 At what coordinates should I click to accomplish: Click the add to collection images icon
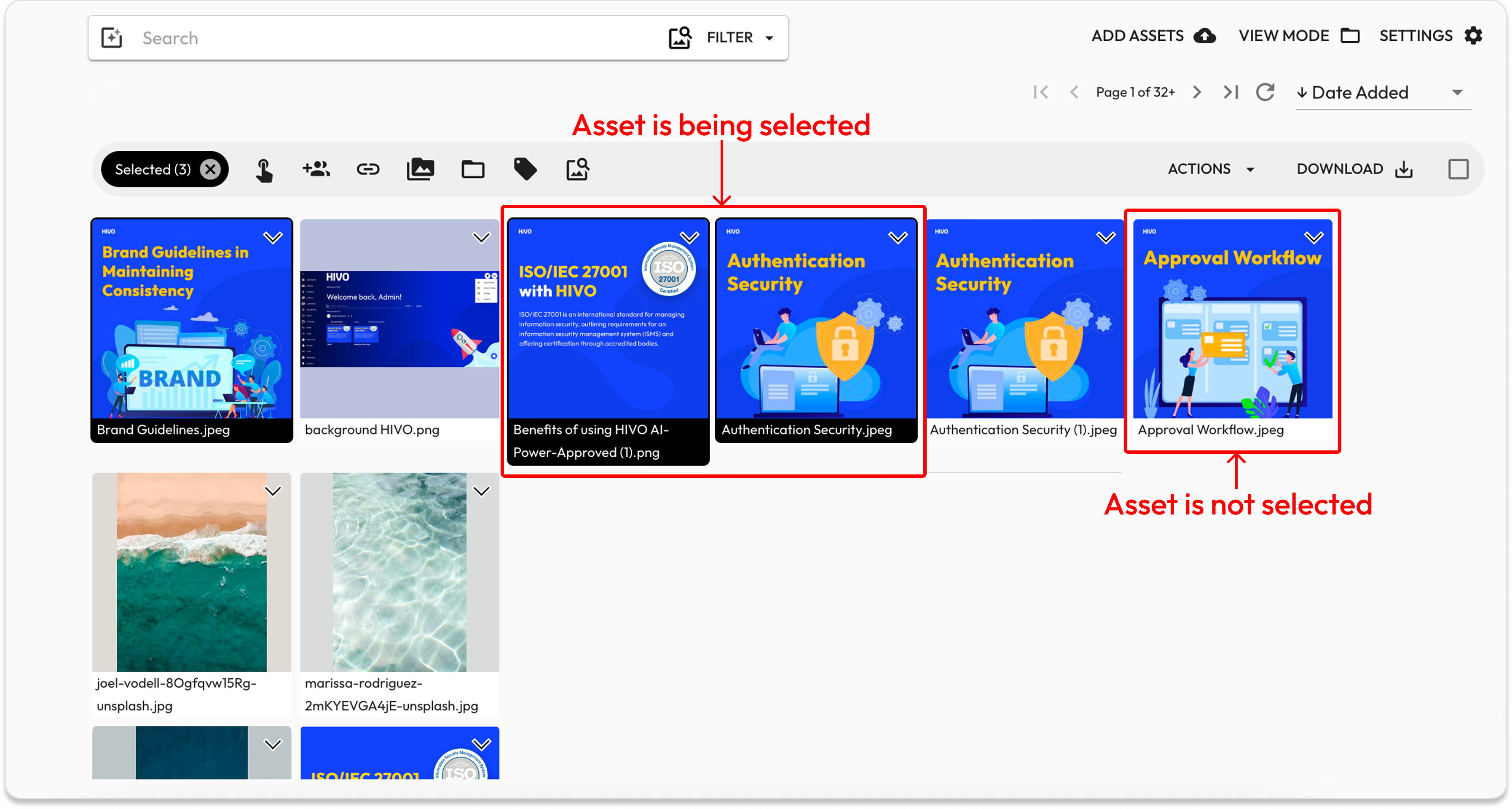[420, 170]
